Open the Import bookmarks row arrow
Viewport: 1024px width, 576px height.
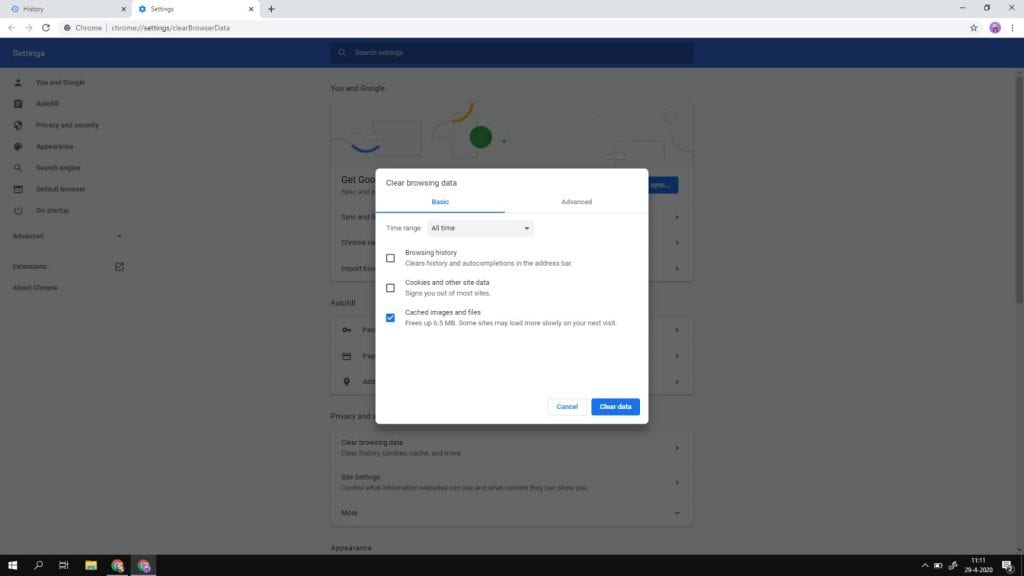(677, 269)
